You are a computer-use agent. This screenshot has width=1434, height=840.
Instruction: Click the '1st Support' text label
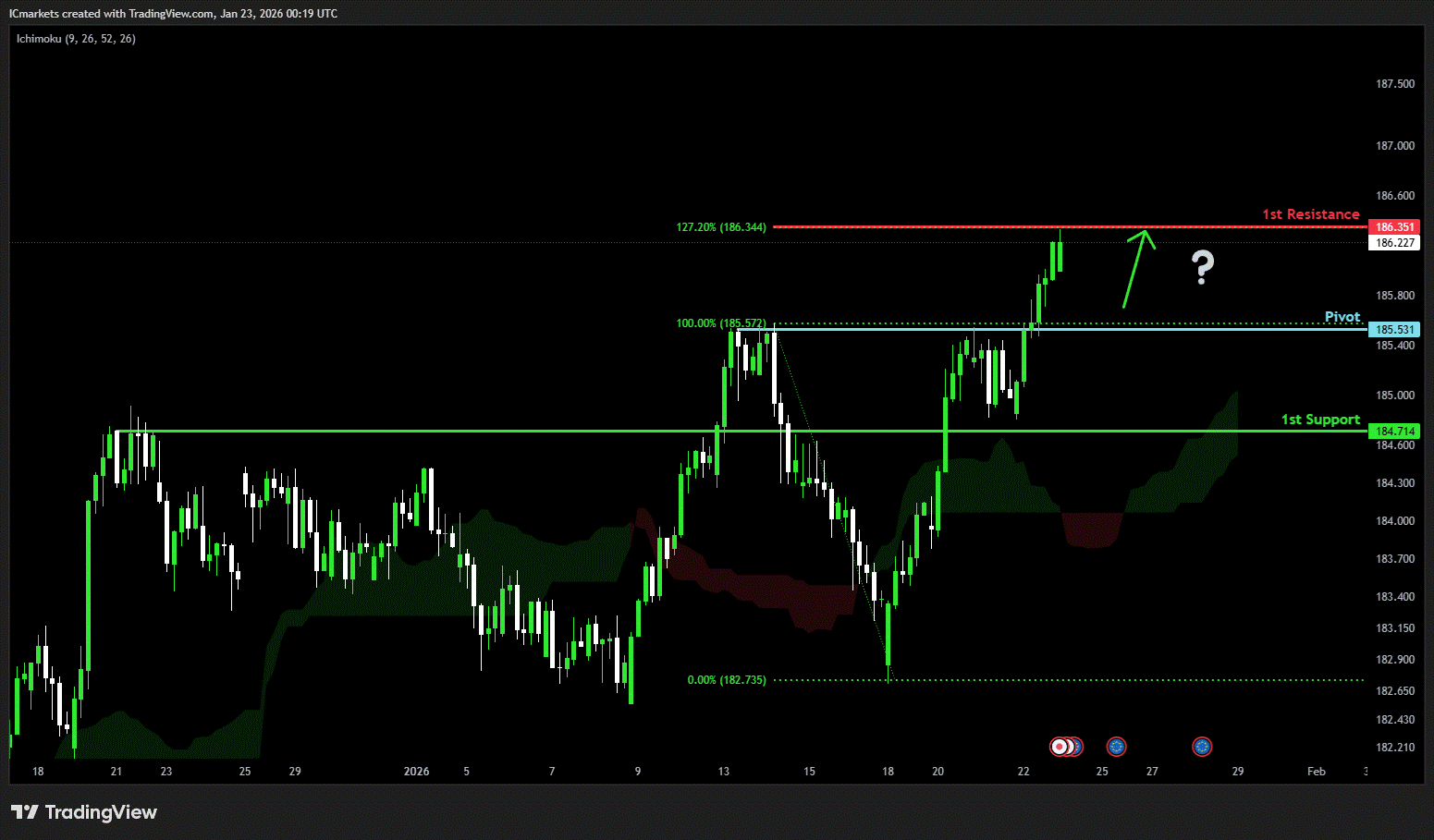pos(1319,420)
